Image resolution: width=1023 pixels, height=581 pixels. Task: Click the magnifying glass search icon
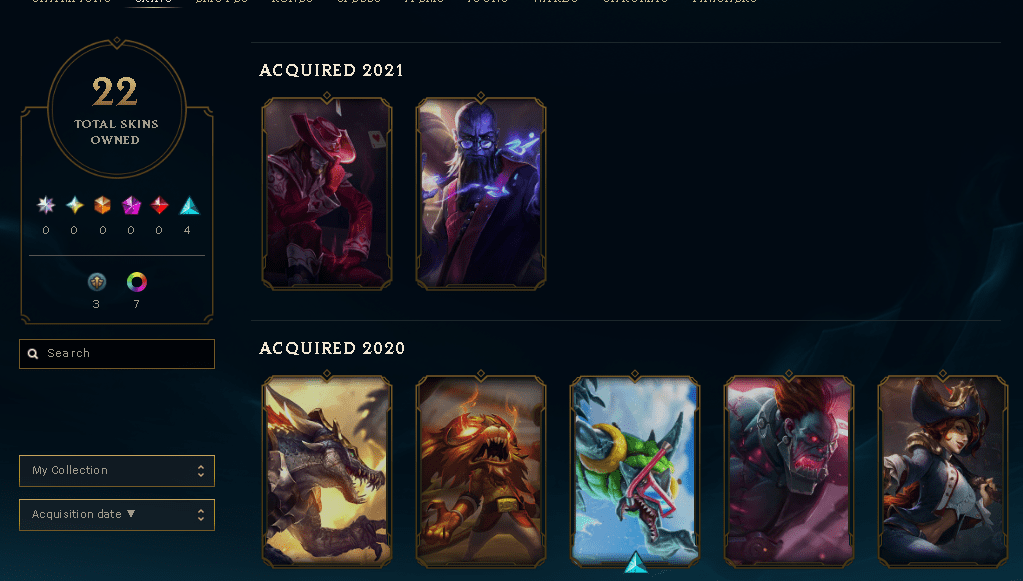click(x=33, y=353)
